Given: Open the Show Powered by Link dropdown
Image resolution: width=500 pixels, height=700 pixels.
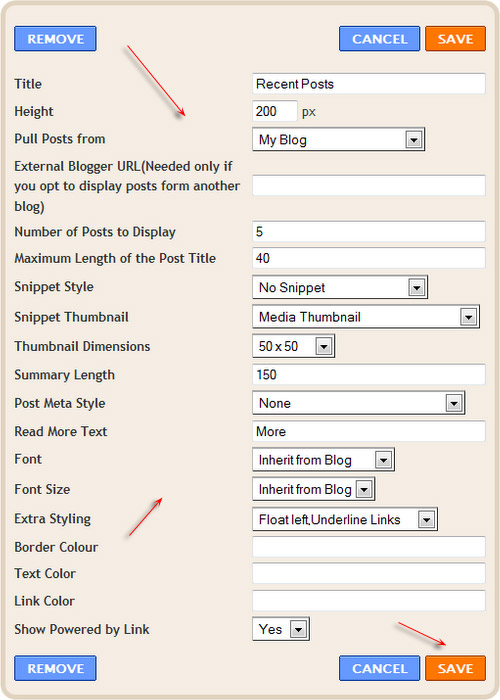Looking at the screenshot, I should coord(281,629).
